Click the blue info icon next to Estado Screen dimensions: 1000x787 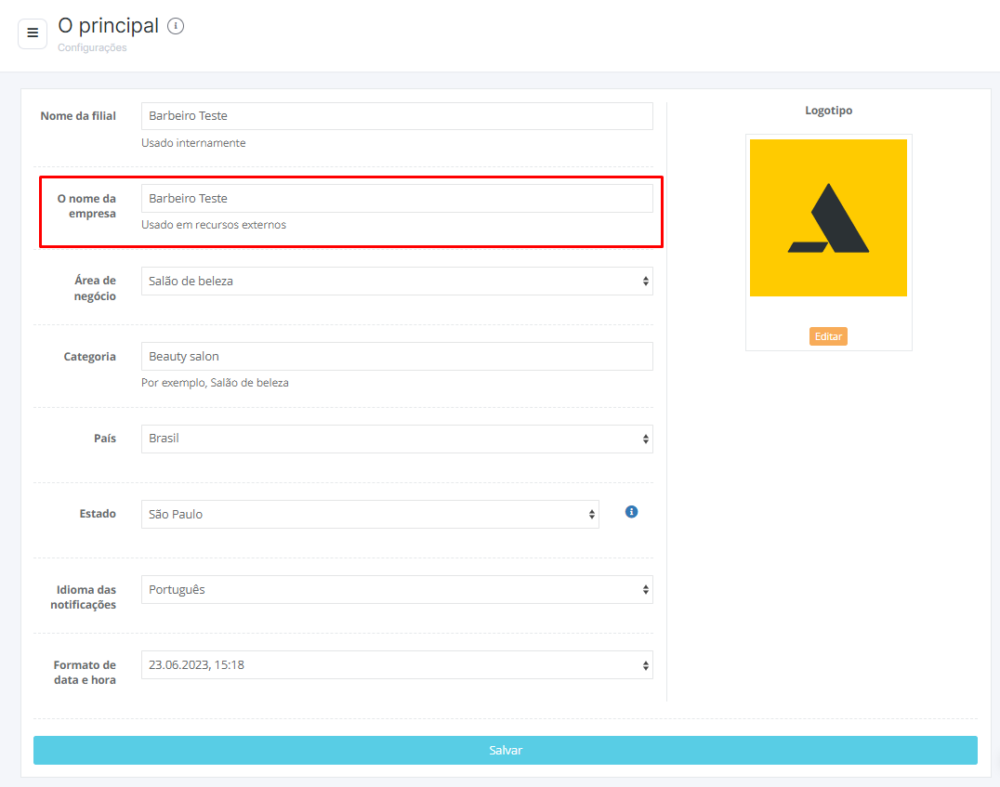click(631, 512)
